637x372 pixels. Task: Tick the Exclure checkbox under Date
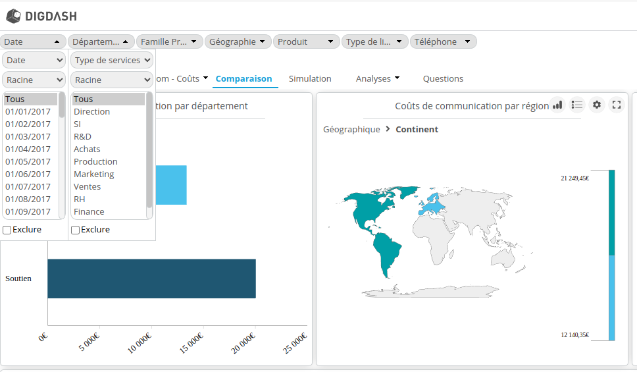[6, 230]
